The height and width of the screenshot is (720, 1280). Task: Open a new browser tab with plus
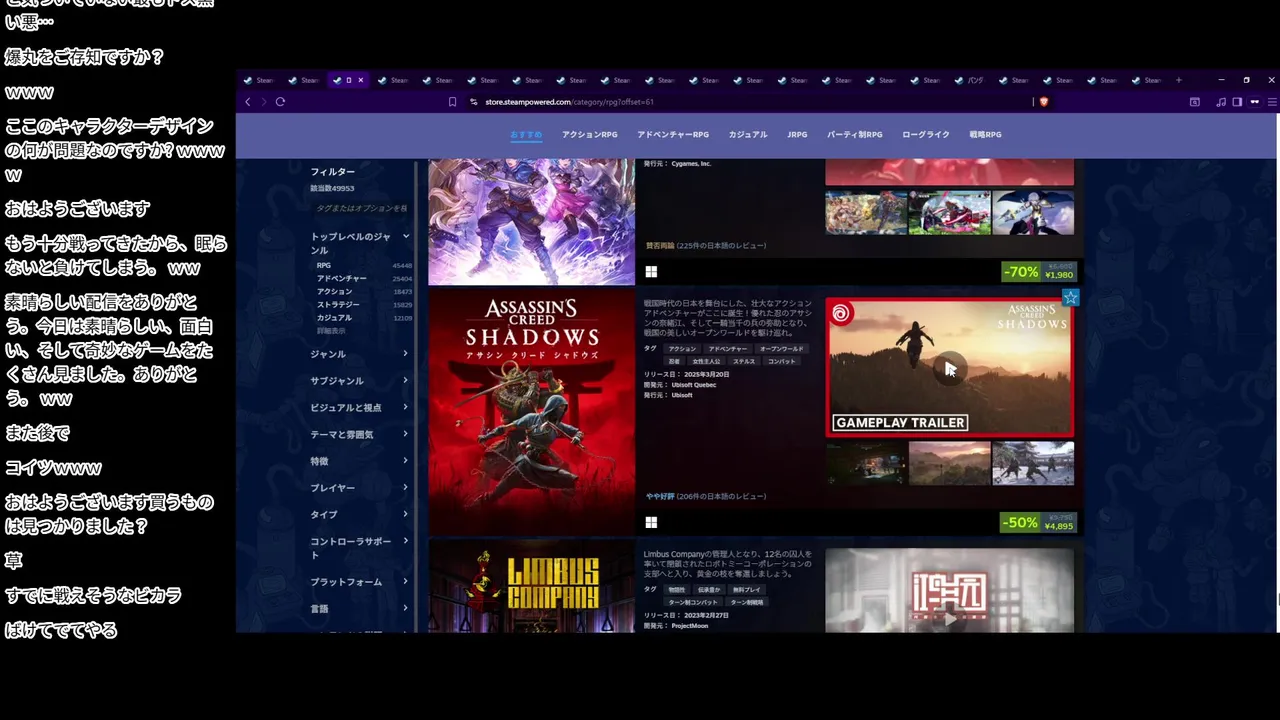coord(1178,80)
